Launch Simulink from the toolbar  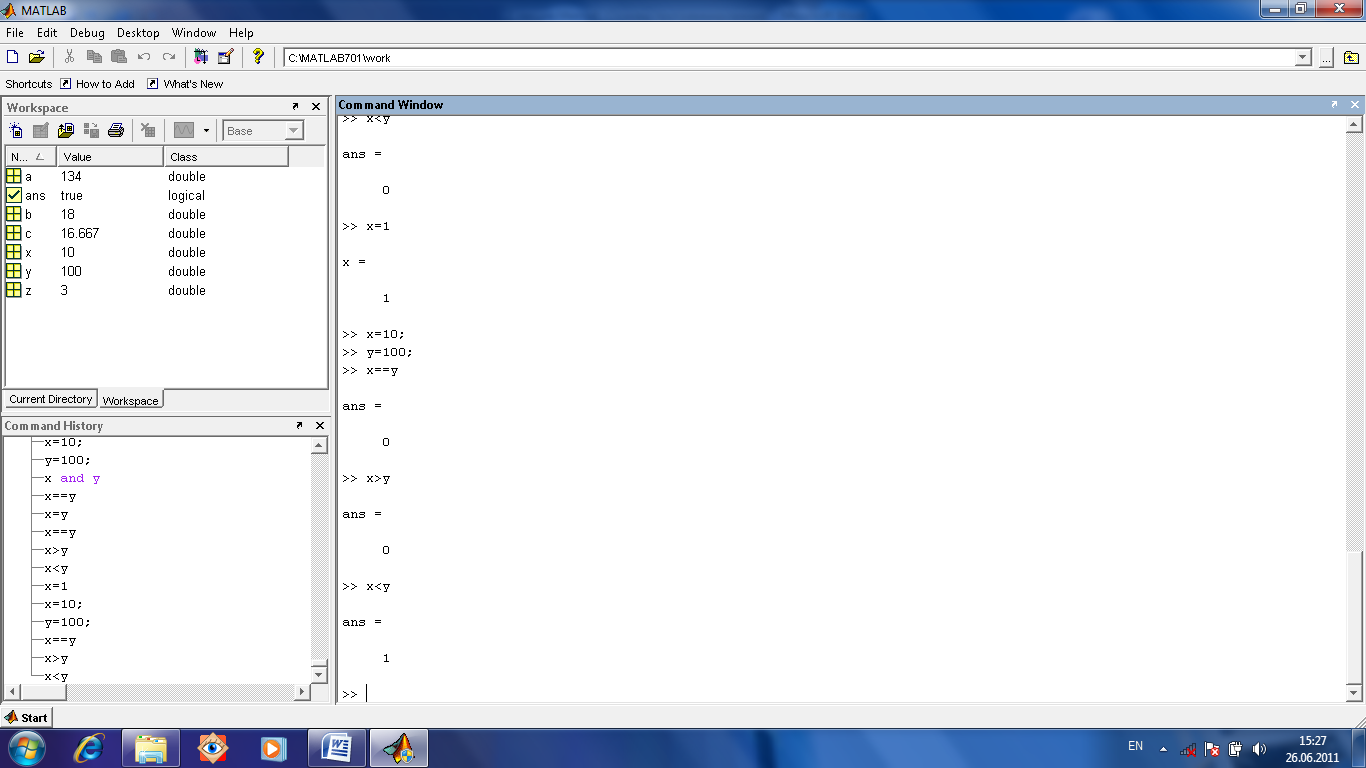201,57
